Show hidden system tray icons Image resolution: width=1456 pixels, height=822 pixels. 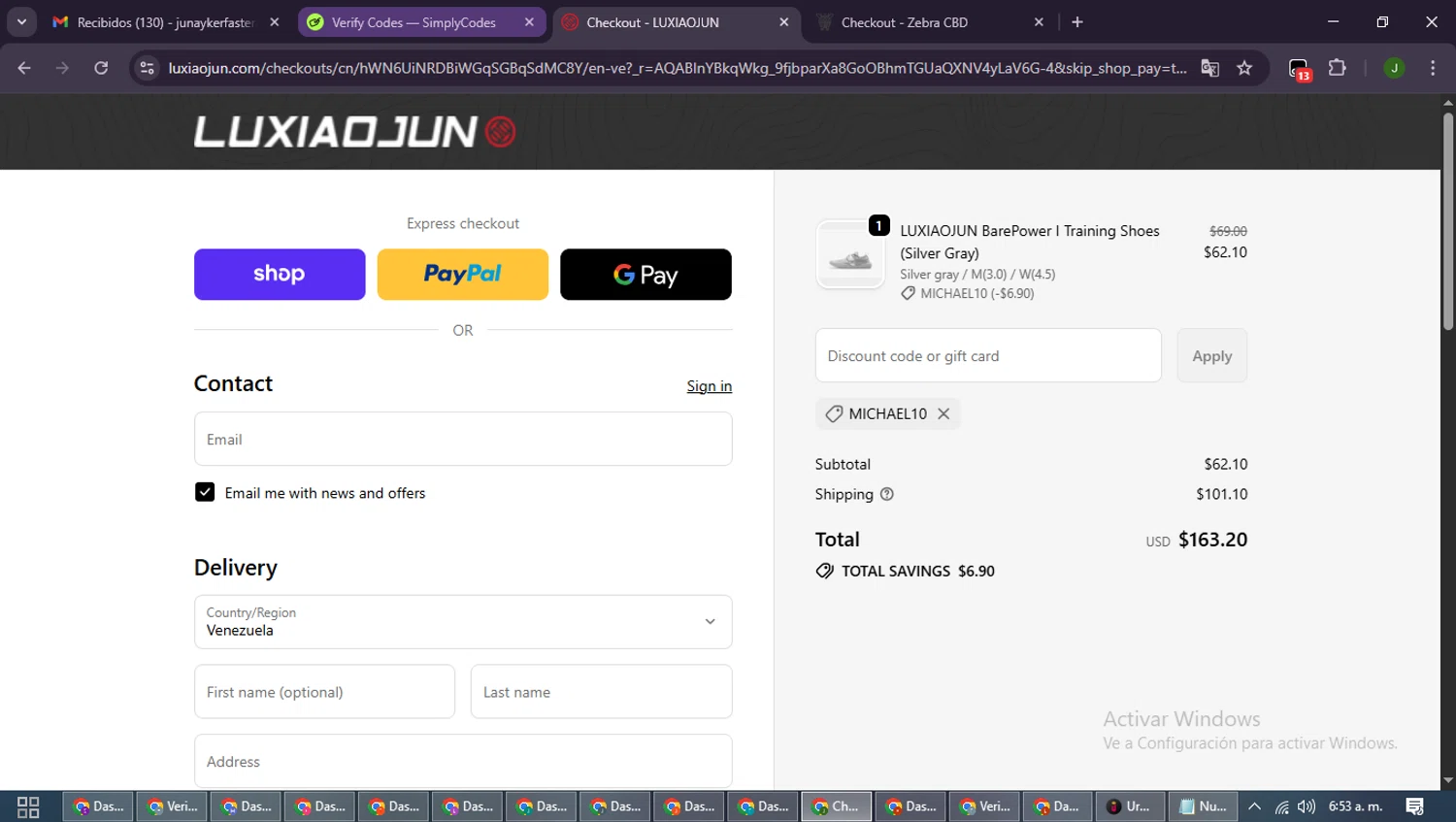(x=1254, y=806)
